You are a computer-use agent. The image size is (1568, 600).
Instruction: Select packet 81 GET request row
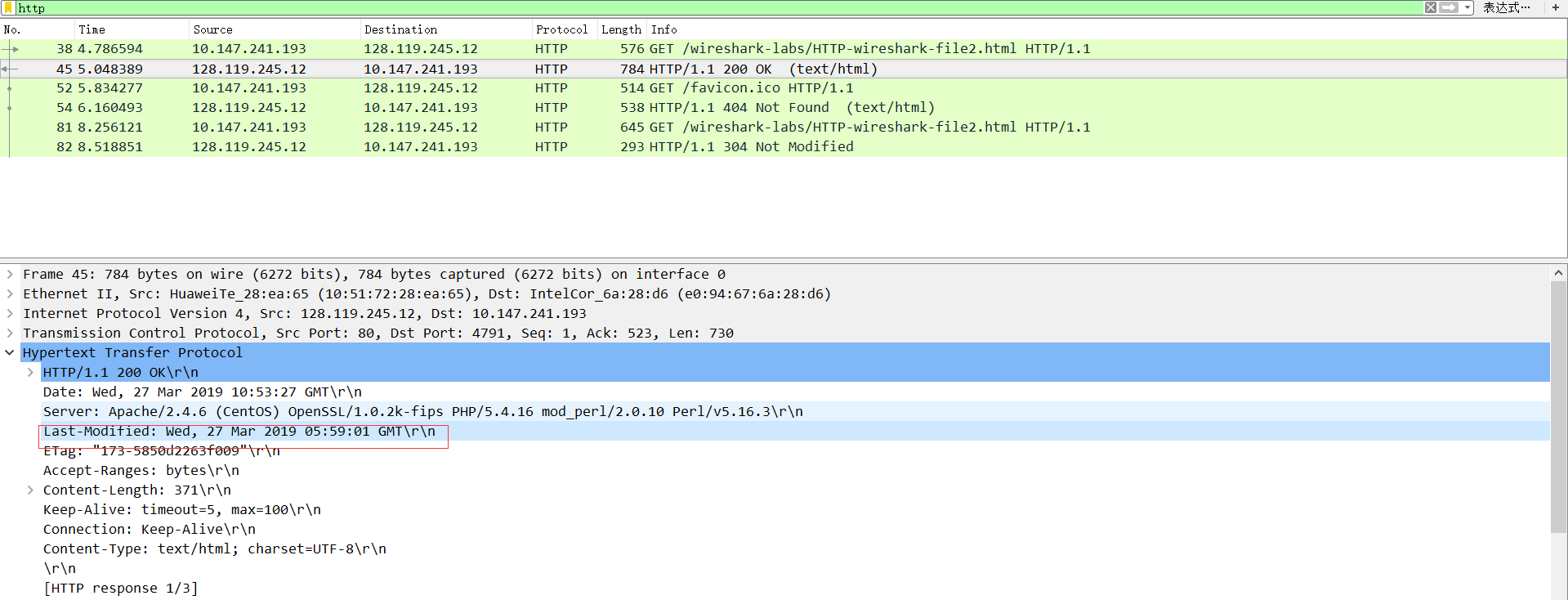click(x=784, y=128)
